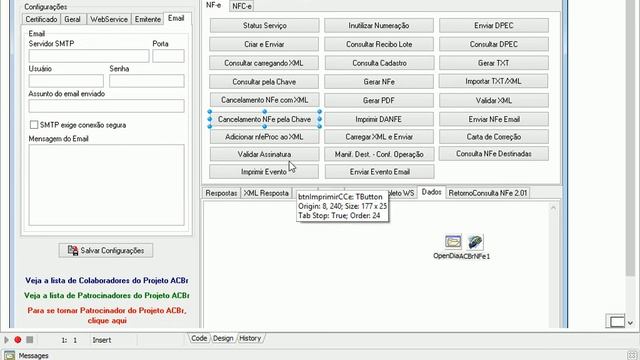640x360 pixels.
Task: Click the Mensagem do Email text area
Action: tap(107, 185)
